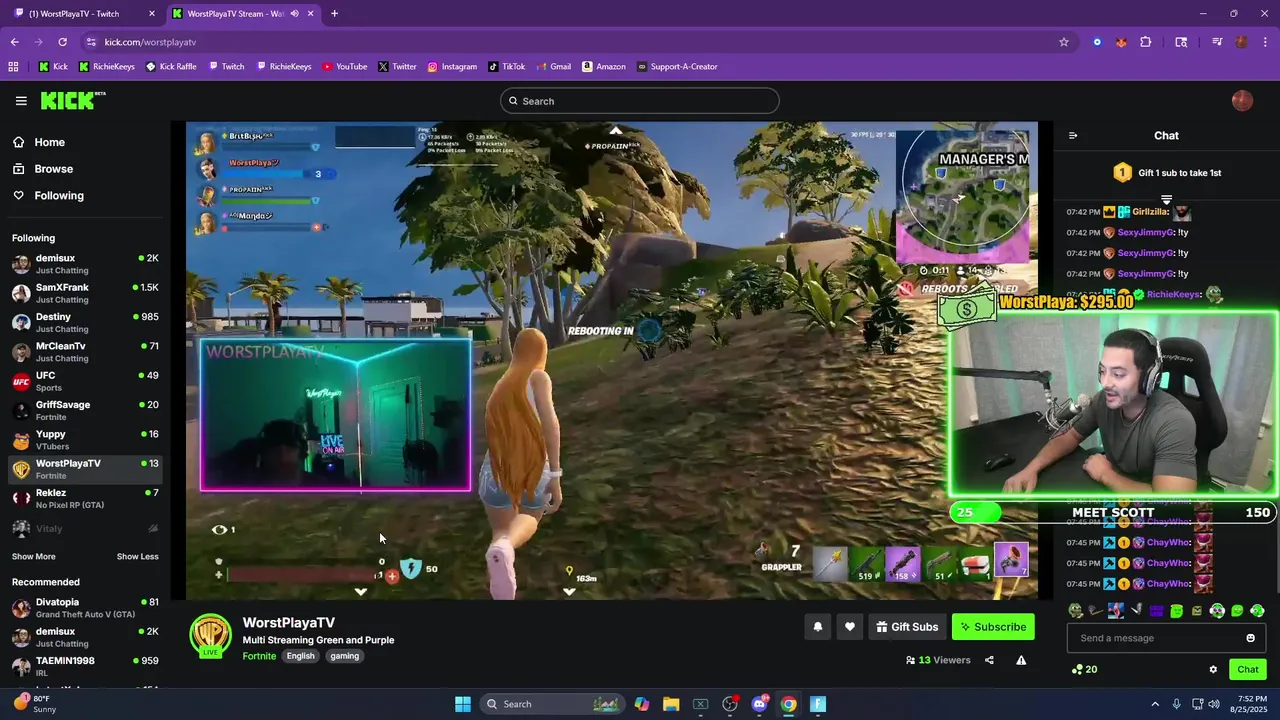
Task: Collapse the chat panel with the arrow icon
Action: tap(1073, 136)
